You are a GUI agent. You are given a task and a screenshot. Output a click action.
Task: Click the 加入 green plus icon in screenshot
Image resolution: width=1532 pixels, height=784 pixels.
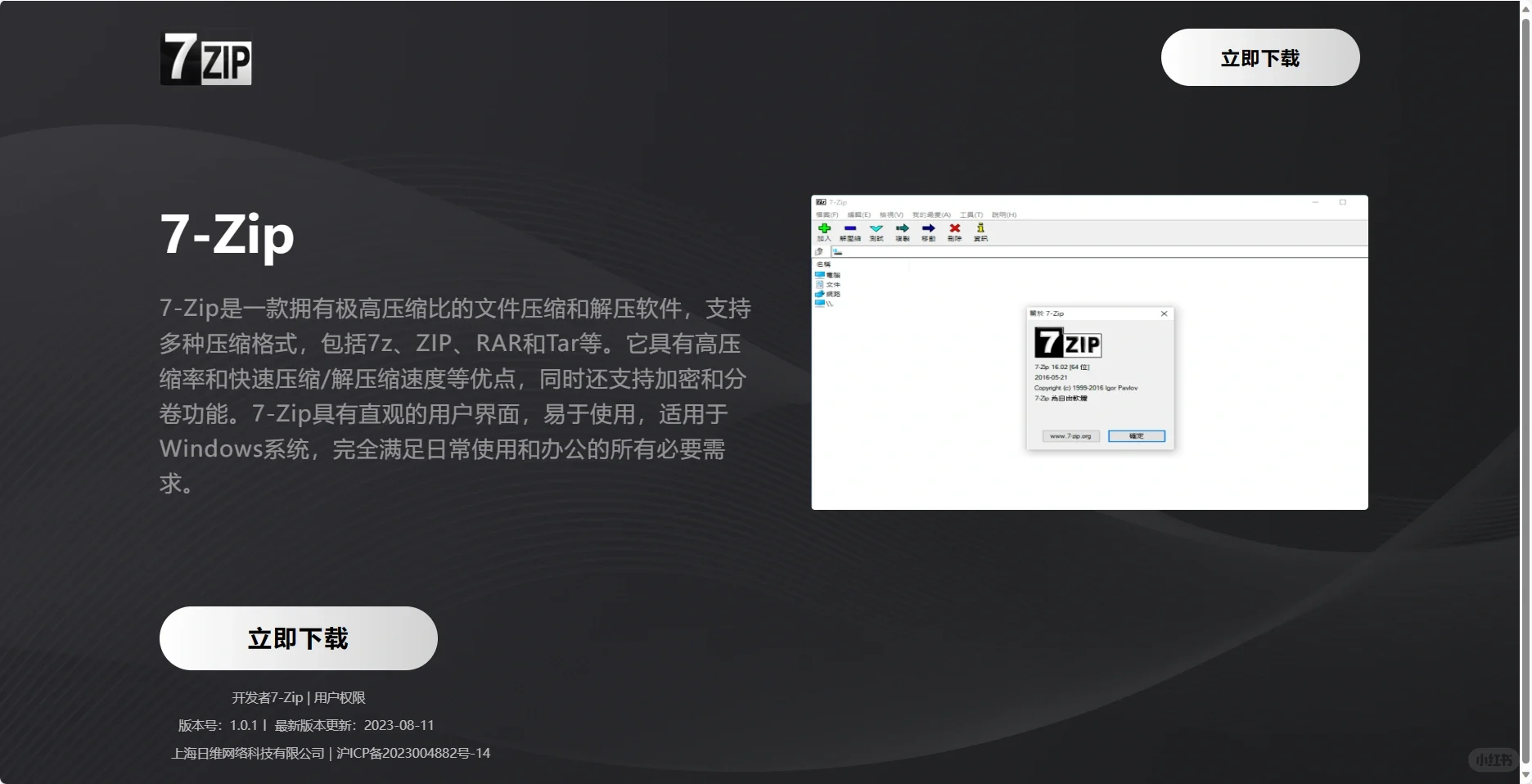824,228
